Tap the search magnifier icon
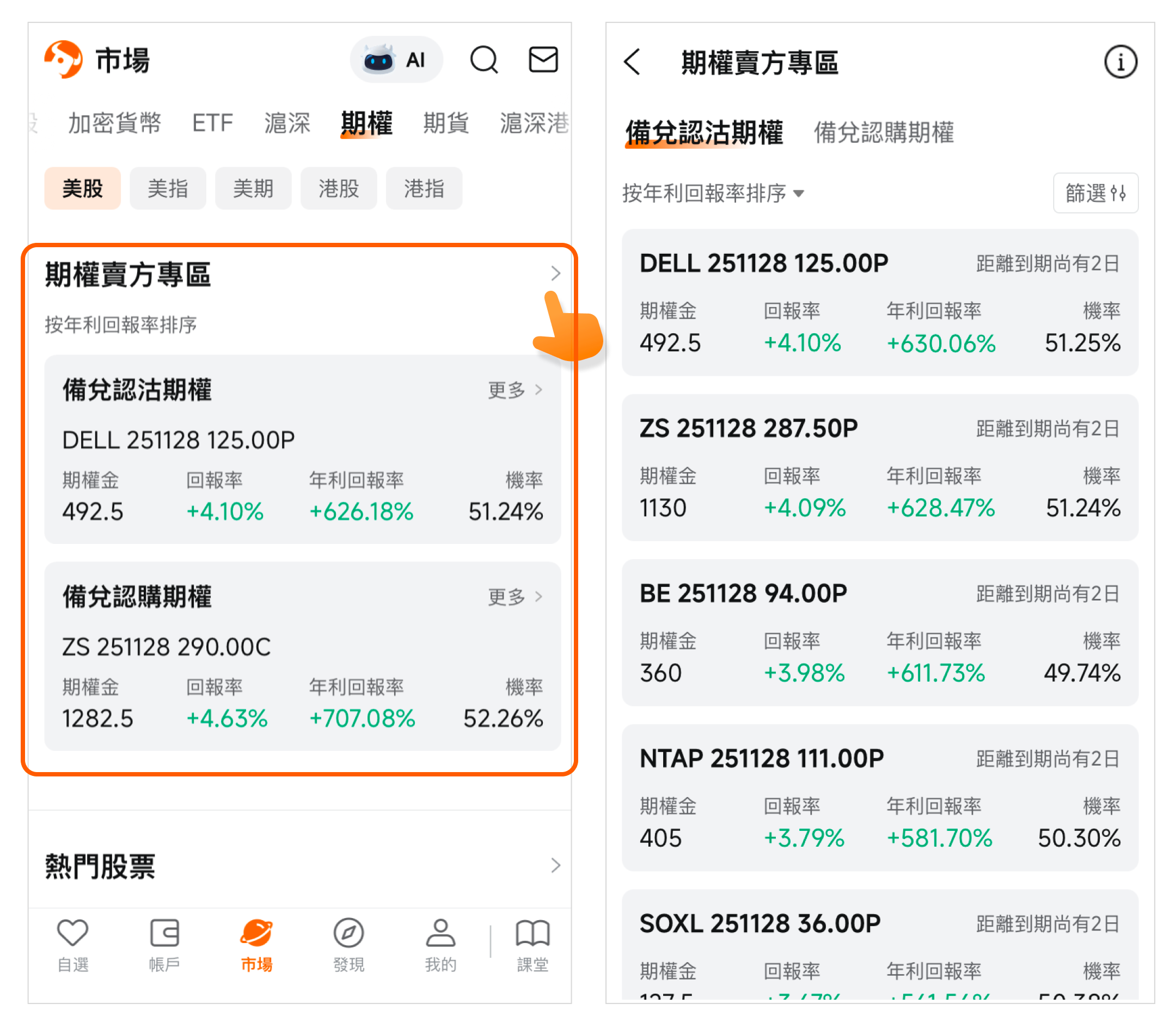The width and height of the screenshot is (1176, 1028). coord(483,60)
